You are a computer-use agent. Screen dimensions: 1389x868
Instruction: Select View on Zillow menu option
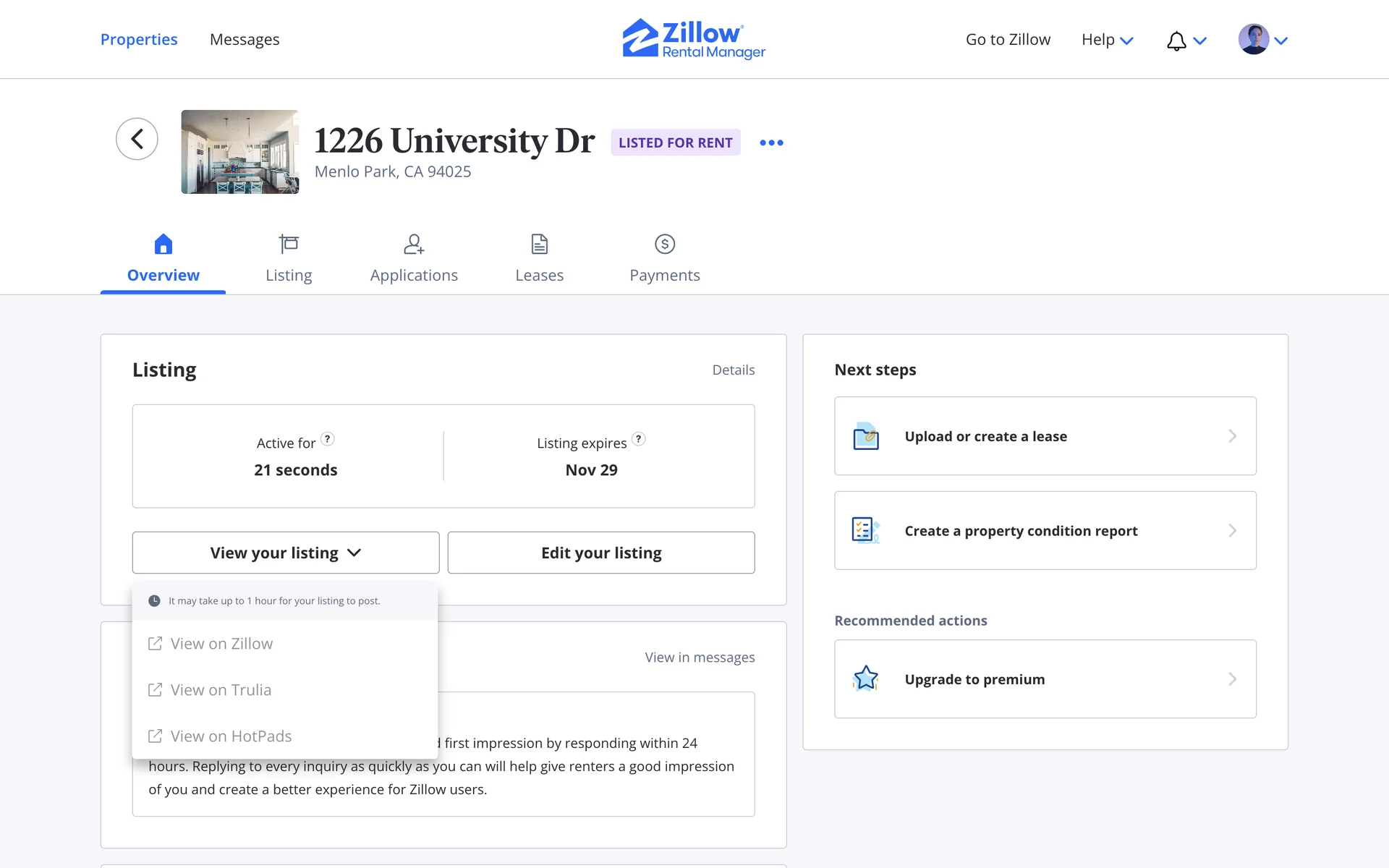(x=221, y=644)
